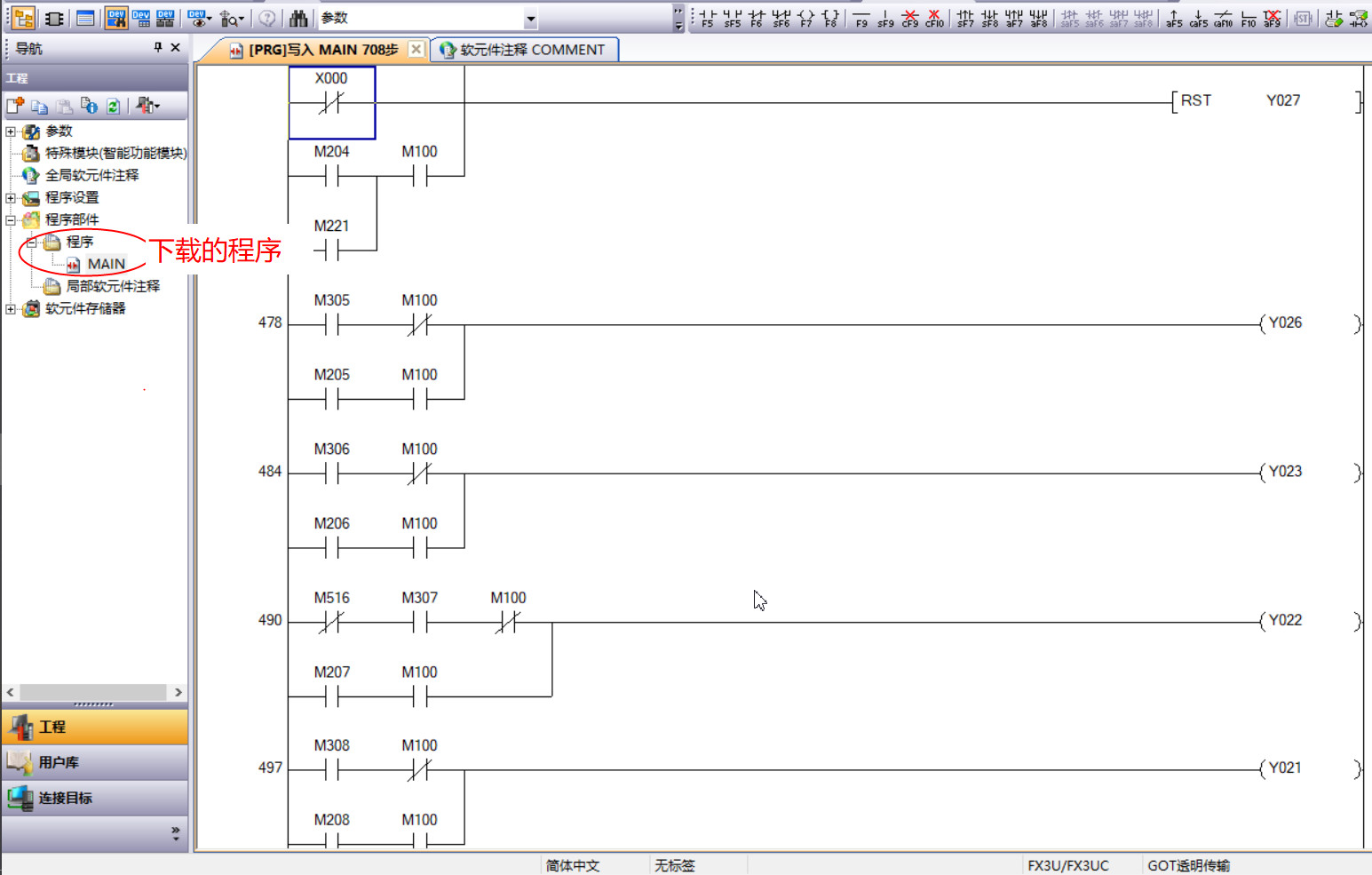Click the new data icon in project panel
The height and width of the screenshot is (875, 1372).
point(15,107)
